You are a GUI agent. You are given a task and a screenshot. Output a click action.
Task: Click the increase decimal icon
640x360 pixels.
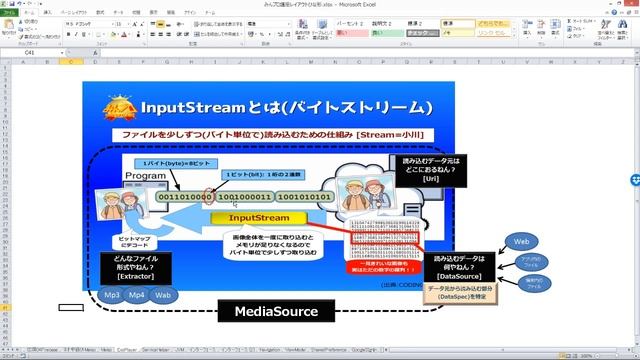pos(280,35)
